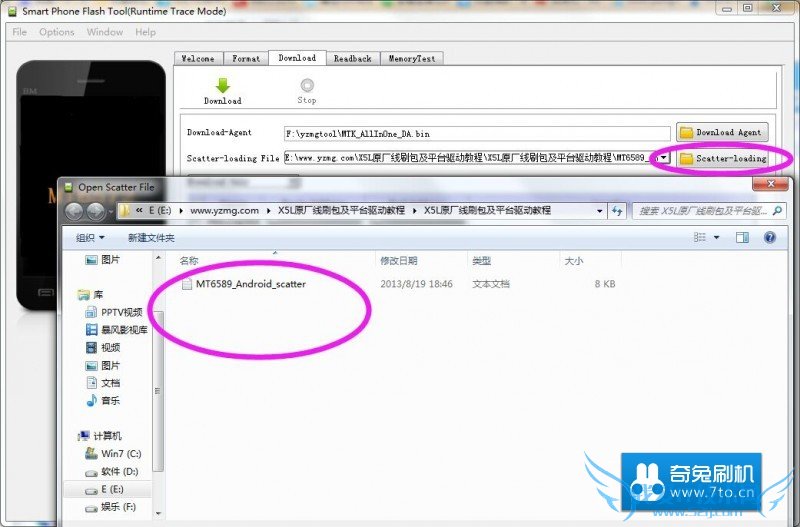The image size is (800, 527).
Task: Click www.yzmg.com in the address breadcrumb
Action: coord(224,211)
